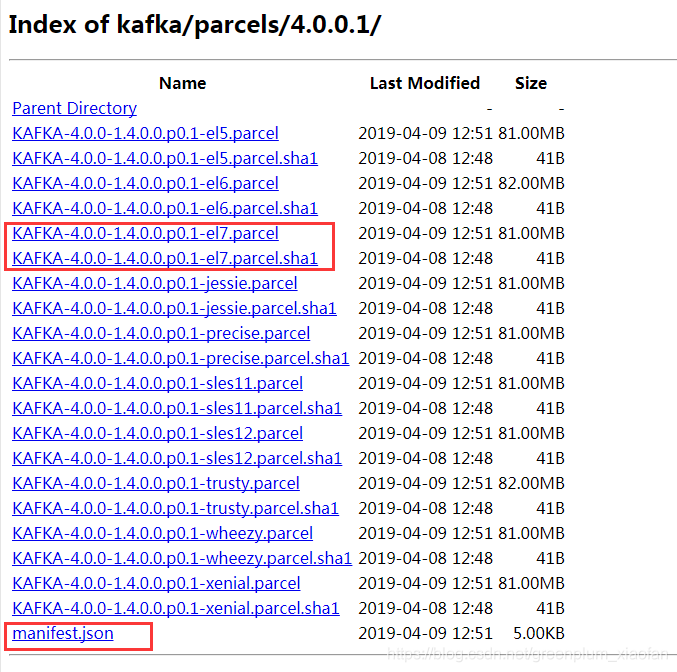The height and width of the screenshot is (672, 677).
Task: Download KAFKA-4.0.0-1.4.0.0.p0.1-el7.parcel
Action: (x=145, y=234)
